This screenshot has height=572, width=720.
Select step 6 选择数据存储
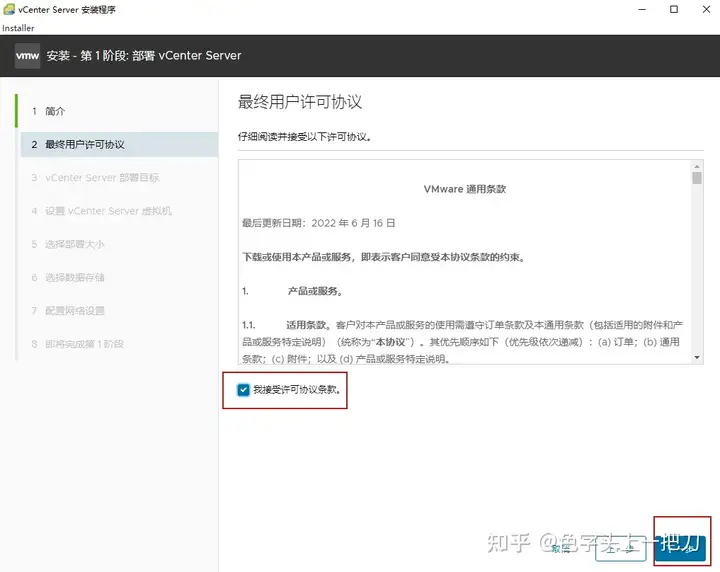click(119, 278)
